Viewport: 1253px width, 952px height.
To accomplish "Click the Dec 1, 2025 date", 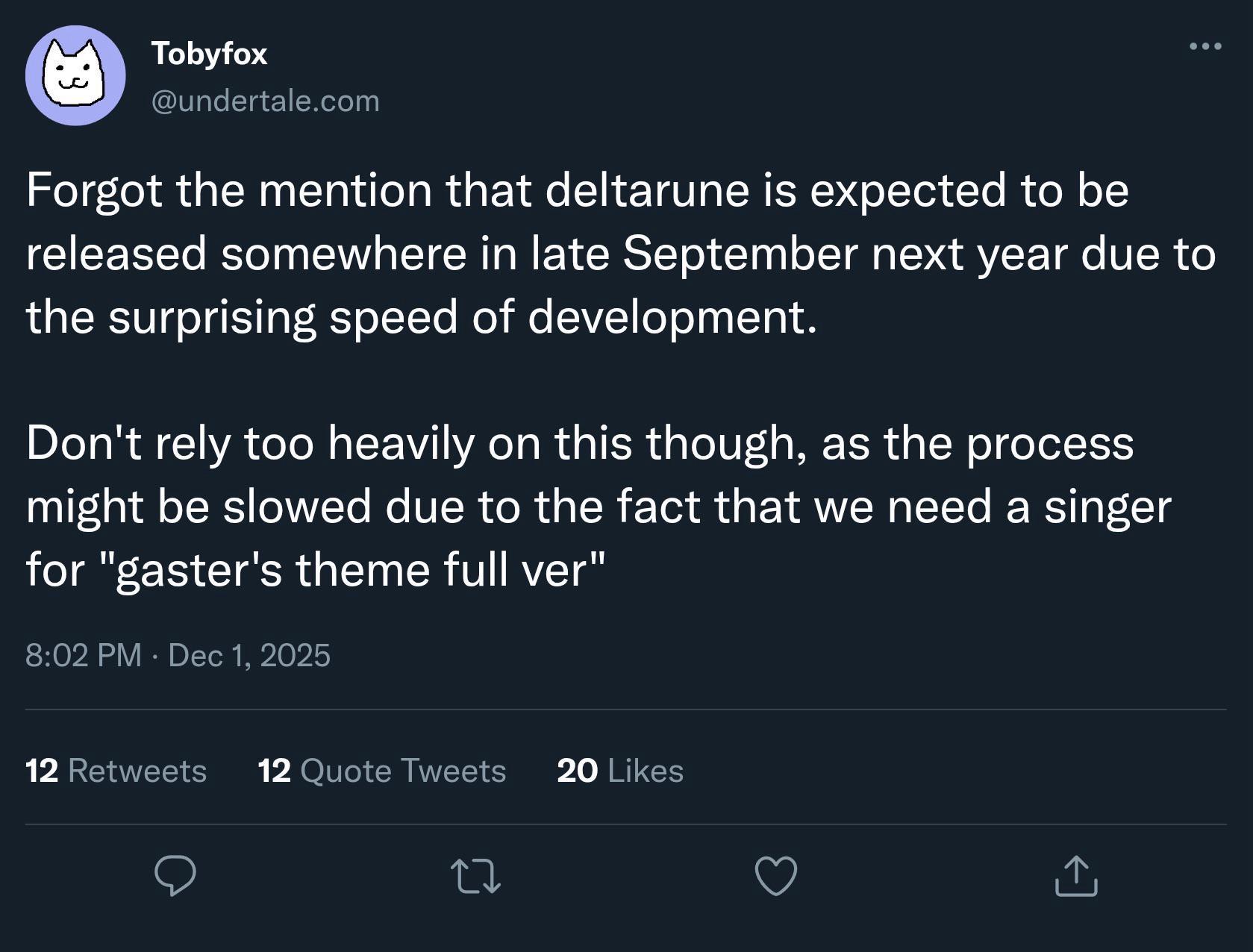I will [x=249, y=655].
